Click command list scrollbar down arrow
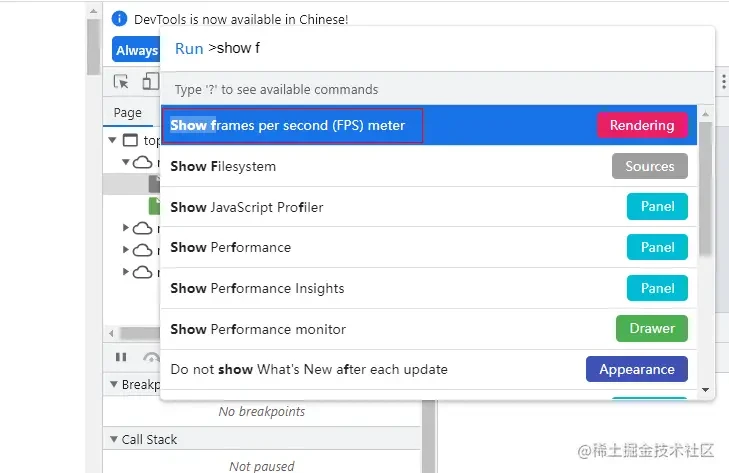Viewport: 729px width, 473px height. [x=705, y=390]
